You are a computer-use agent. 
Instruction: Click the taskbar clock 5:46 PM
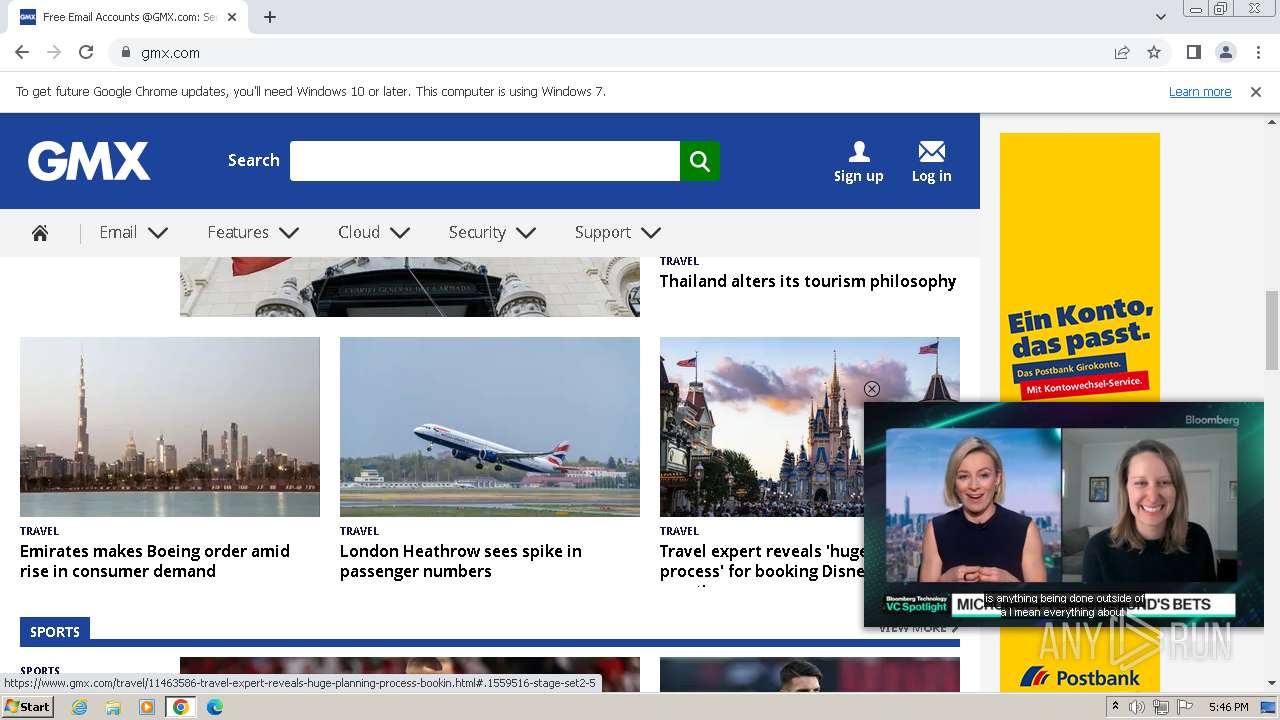tap(1228, 707)
